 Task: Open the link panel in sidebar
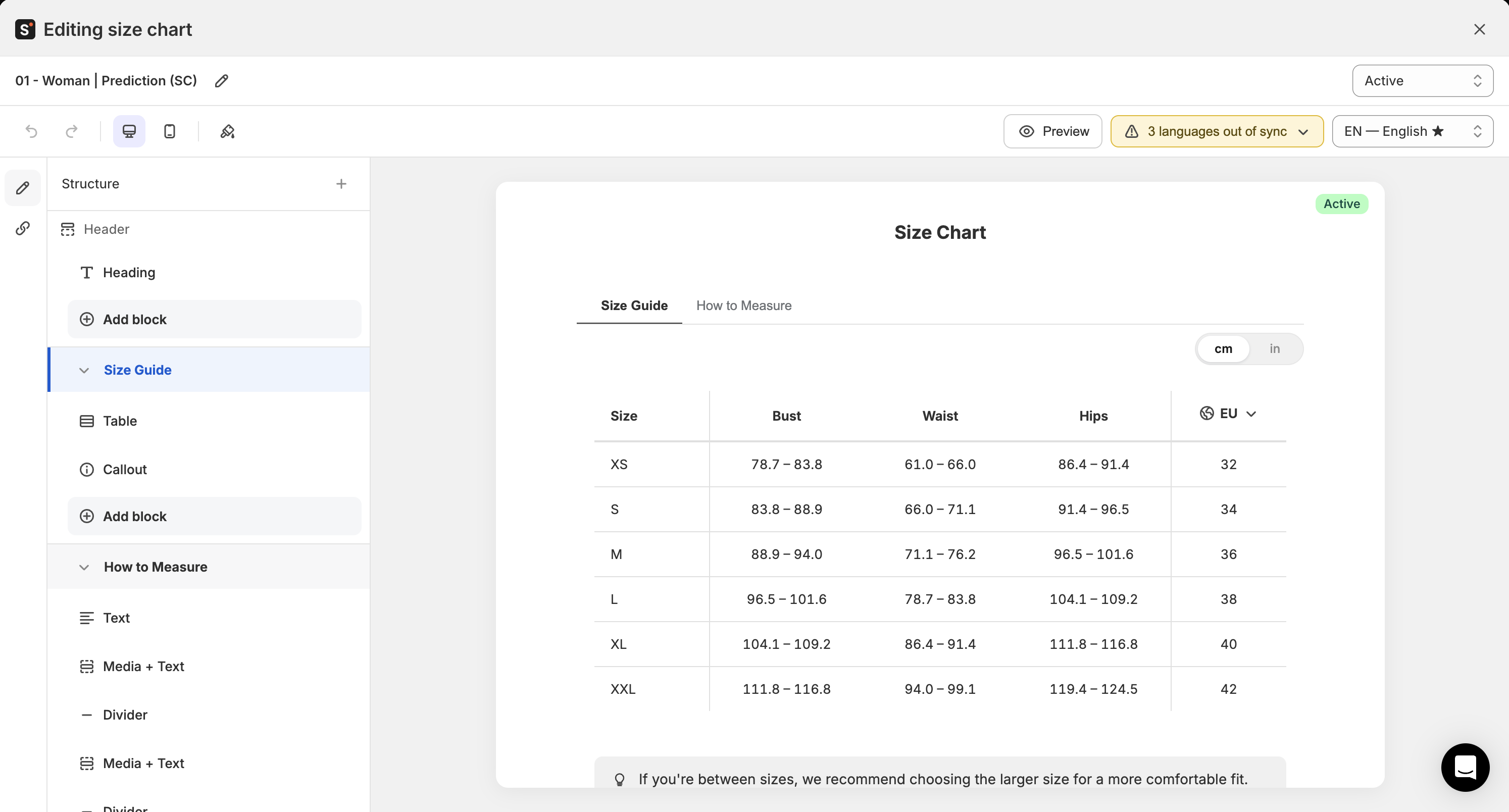[23, 228]
